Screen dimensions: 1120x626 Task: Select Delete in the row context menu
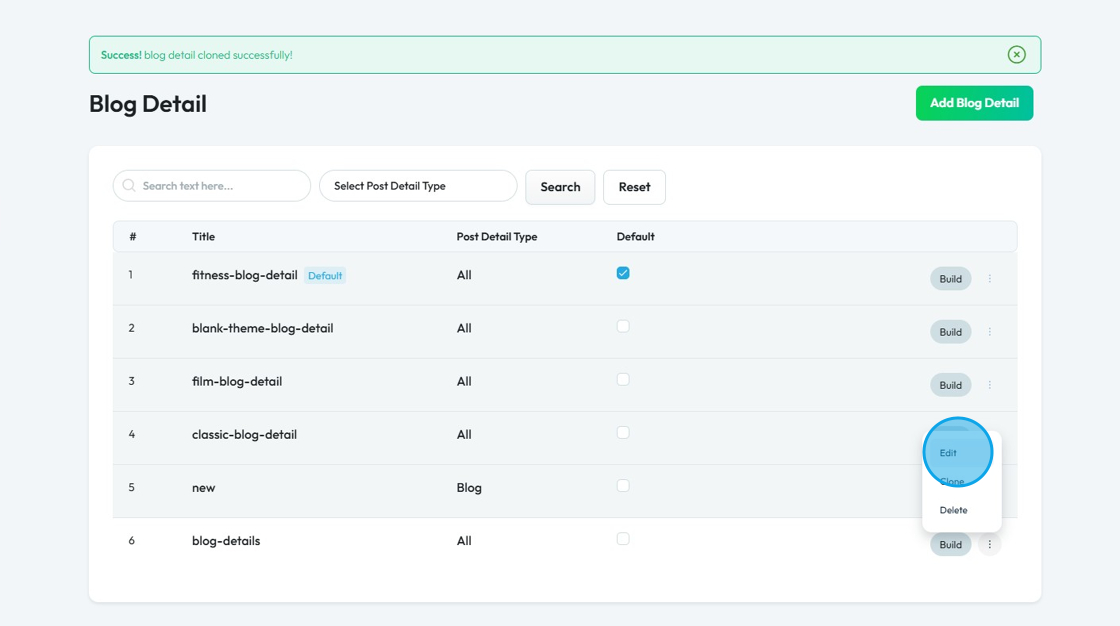click(x=953, y=510)
